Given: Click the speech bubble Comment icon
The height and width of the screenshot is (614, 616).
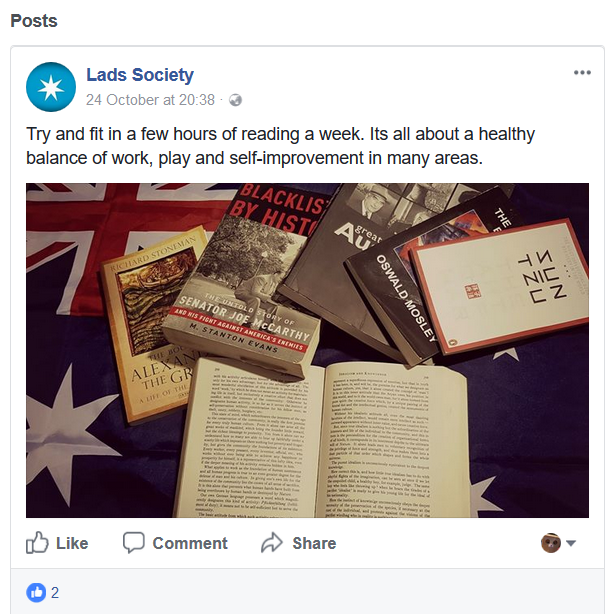Looking at the screenshot, I should [x=134, y=543].
